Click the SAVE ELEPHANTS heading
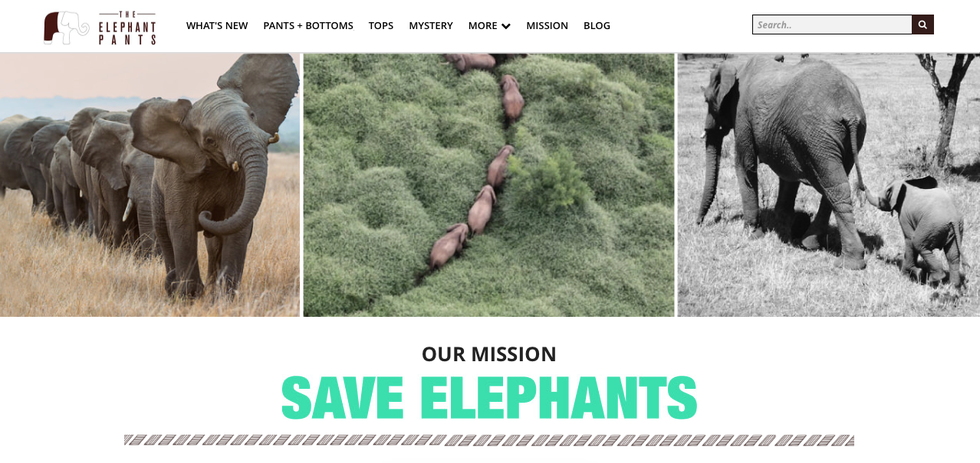The image size is (980, 463). click(x=489, y=398)
